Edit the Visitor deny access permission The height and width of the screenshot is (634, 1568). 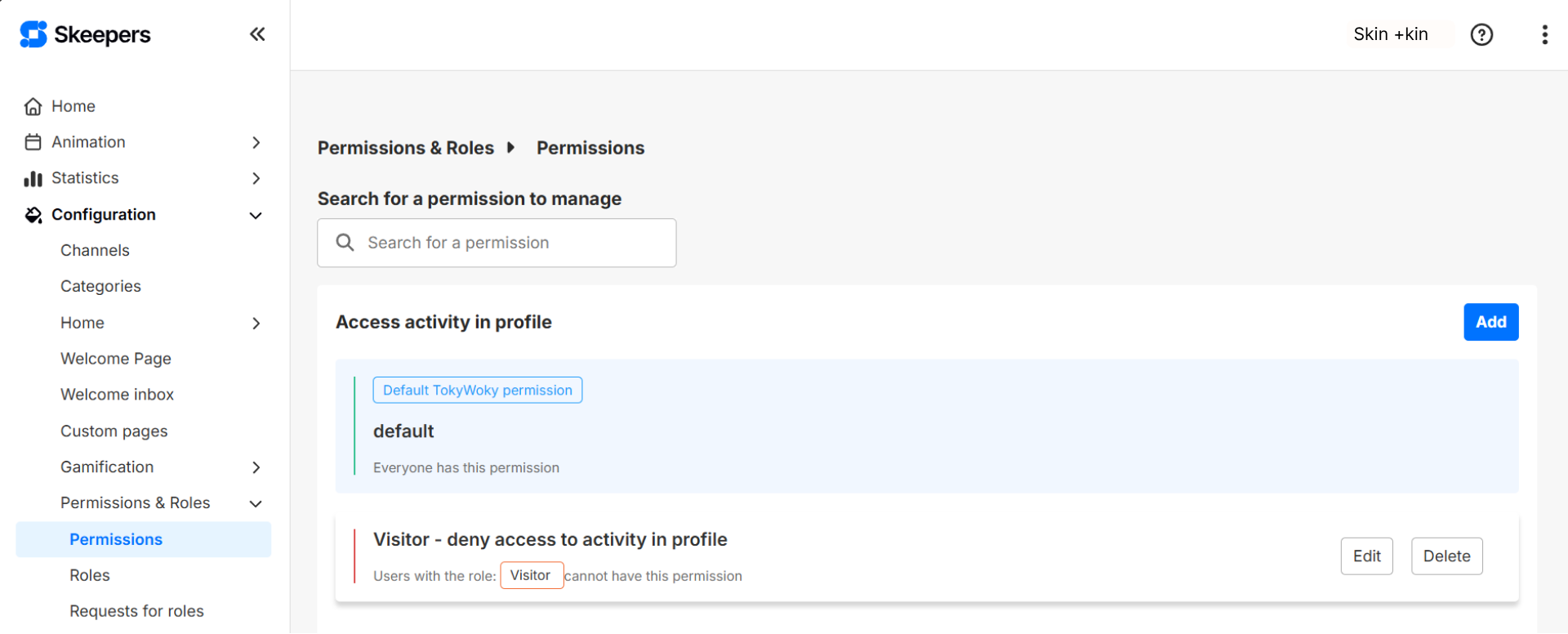(1366, 556)
